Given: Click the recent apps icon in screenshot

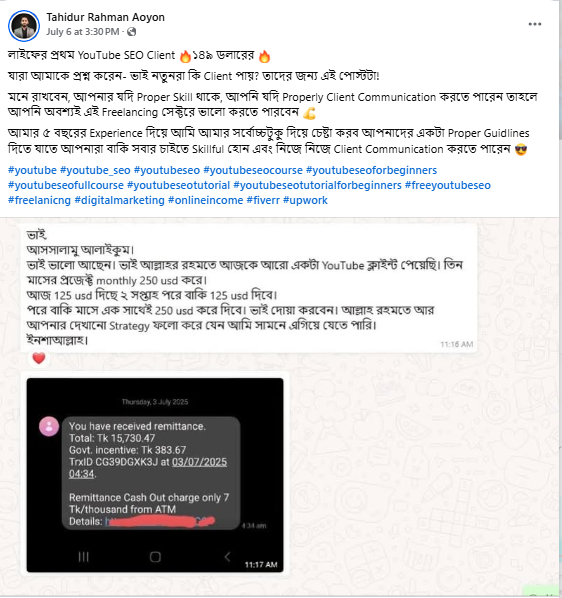Looking at the screenshot, I should click(83, 557).
